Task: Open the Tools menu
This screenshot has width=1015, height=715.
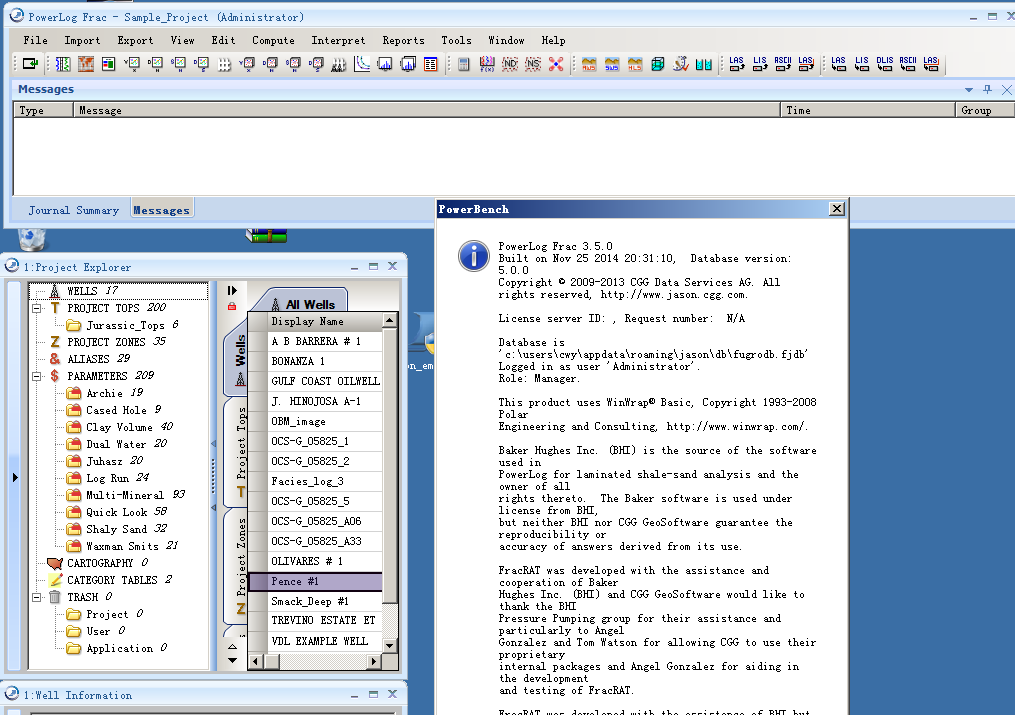Action: click(x=456, y=40)
